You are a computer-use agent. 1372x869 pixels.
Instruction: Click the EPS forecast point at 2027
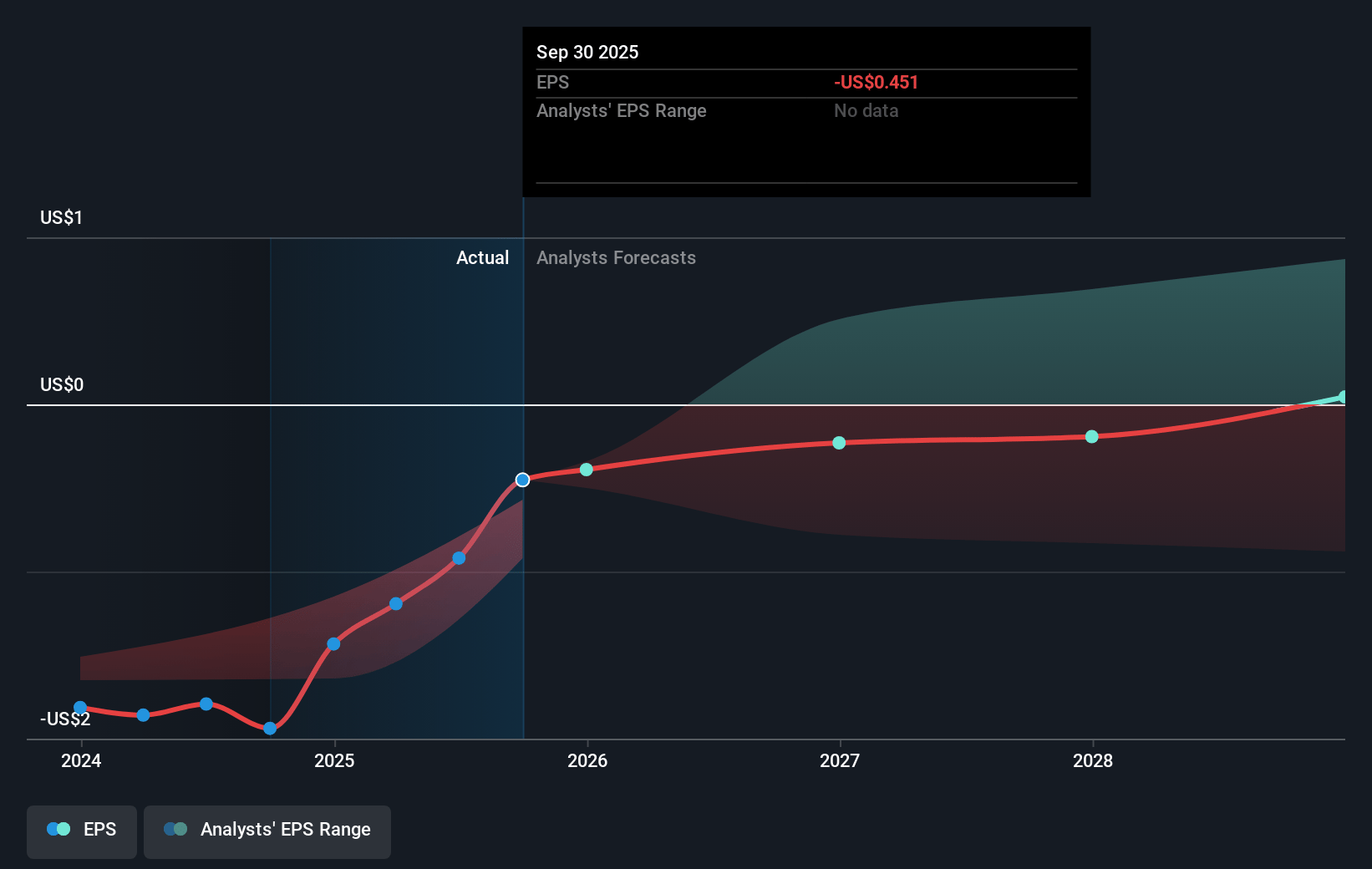tap(839, 443)
